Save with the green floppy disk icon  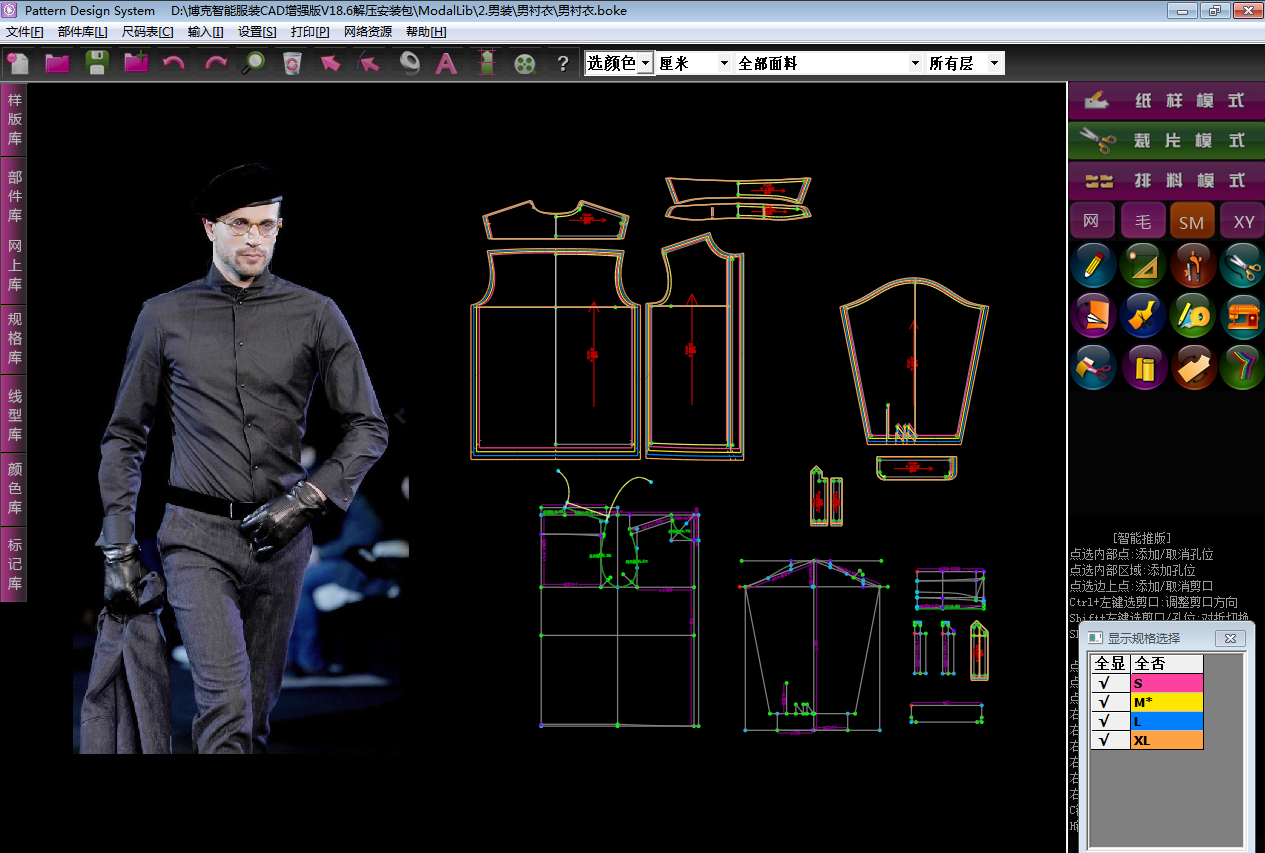(x=96, y=63)
